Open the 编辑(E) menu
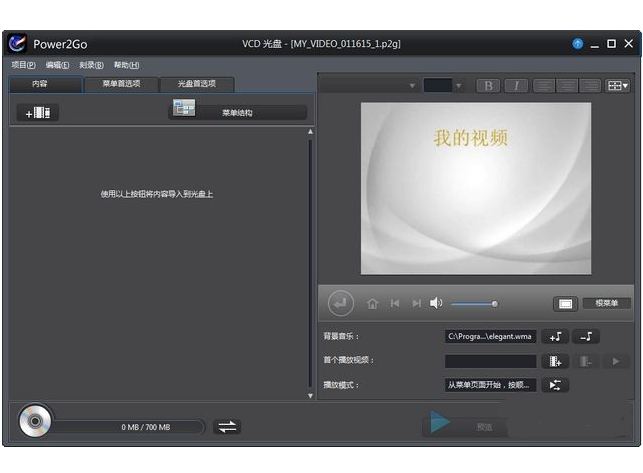The height and width of the screenshot is (473, 643). (x=57, y=65)
